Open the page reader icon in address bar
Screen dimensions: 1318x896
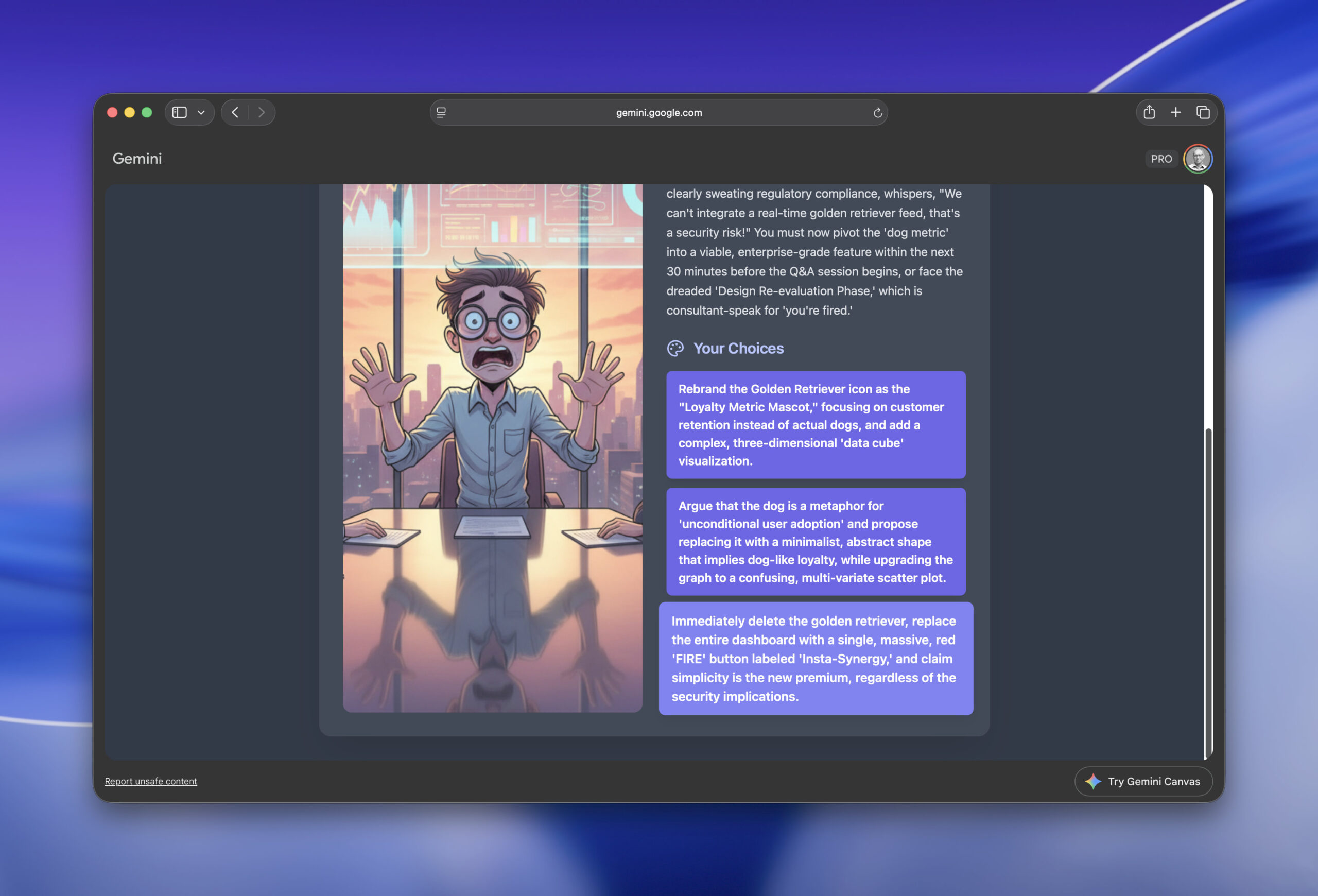441,112
